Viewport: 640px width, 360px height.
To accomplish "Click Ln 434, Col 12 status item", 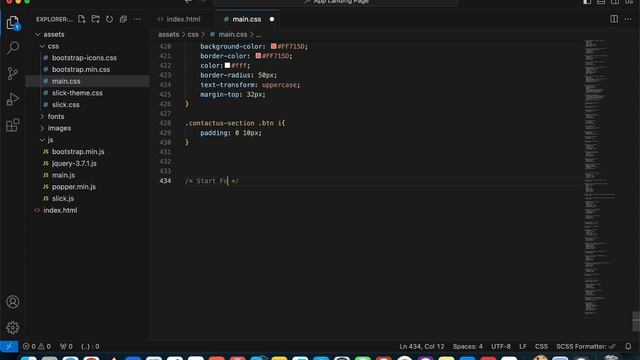I will pos(422,347).
